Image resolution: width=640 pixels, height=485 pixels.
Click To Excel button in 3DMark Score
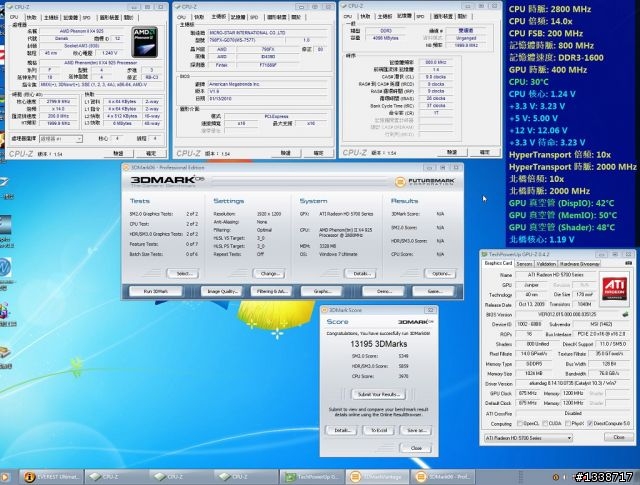click(x=379, y=430)
